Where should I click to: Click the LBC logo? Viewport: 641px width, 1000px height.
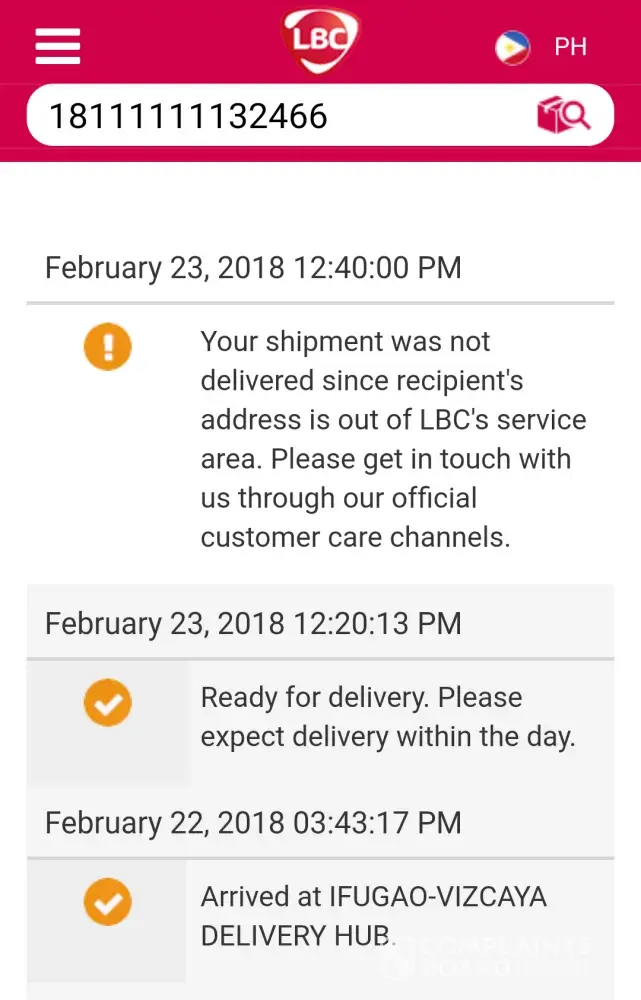click(x=320, y=40)
